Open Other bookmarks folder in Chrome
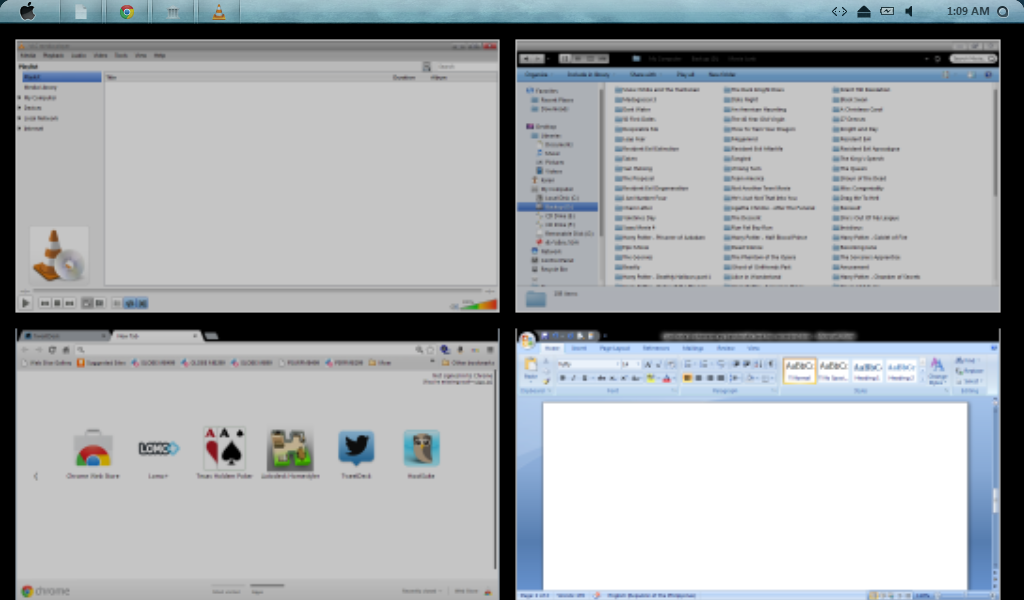The width and height of the screenshot is (1024, 600). click(468, 362)
